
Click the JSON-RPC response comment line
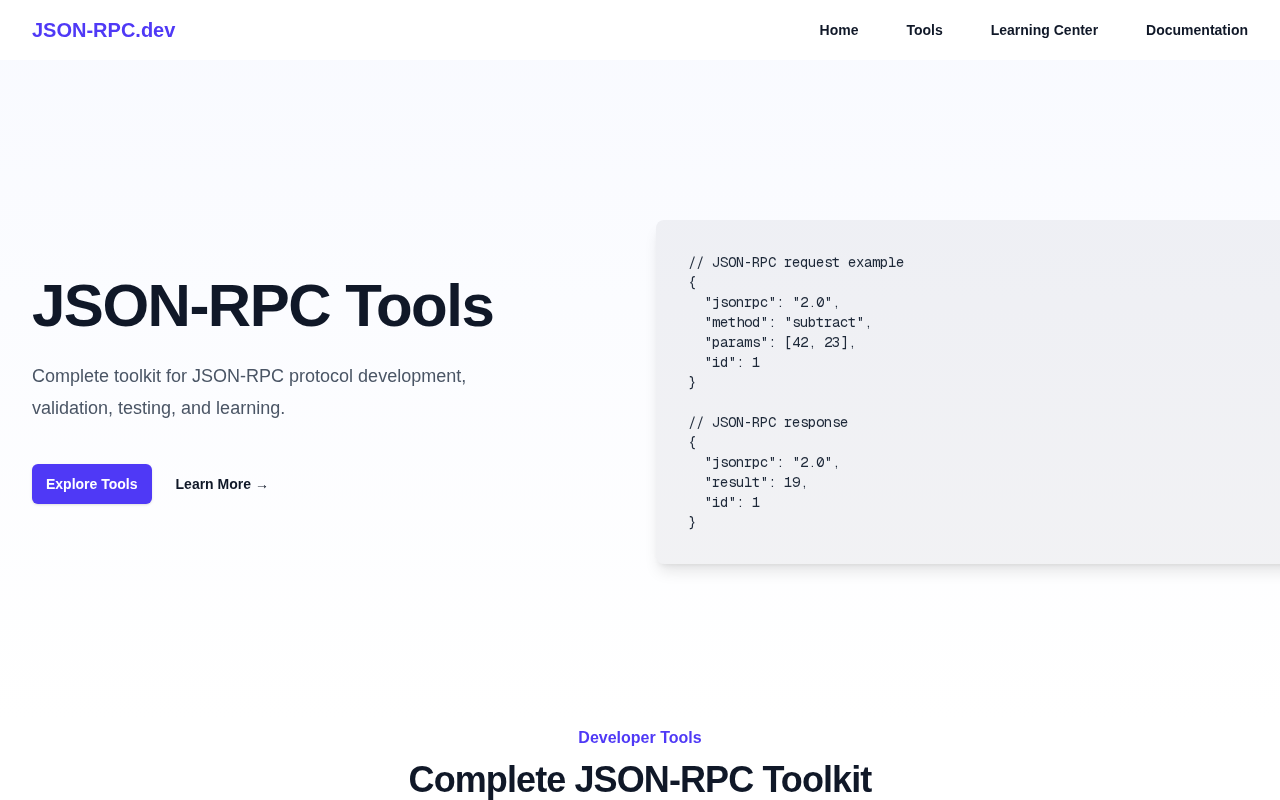tap(768, 423)
